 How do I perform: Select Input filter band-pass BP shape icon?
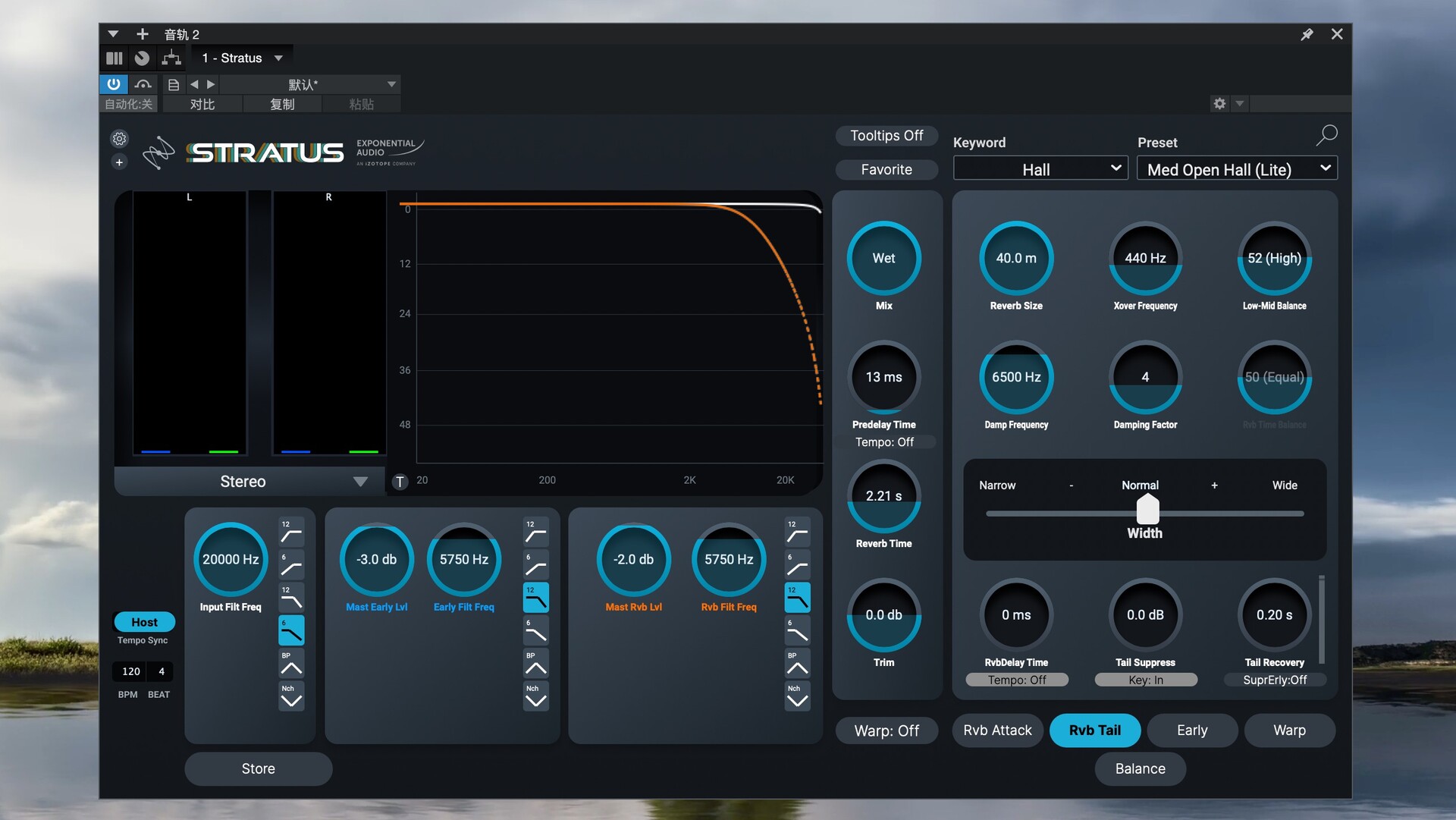pyautogui.click(x=291, y=664)
